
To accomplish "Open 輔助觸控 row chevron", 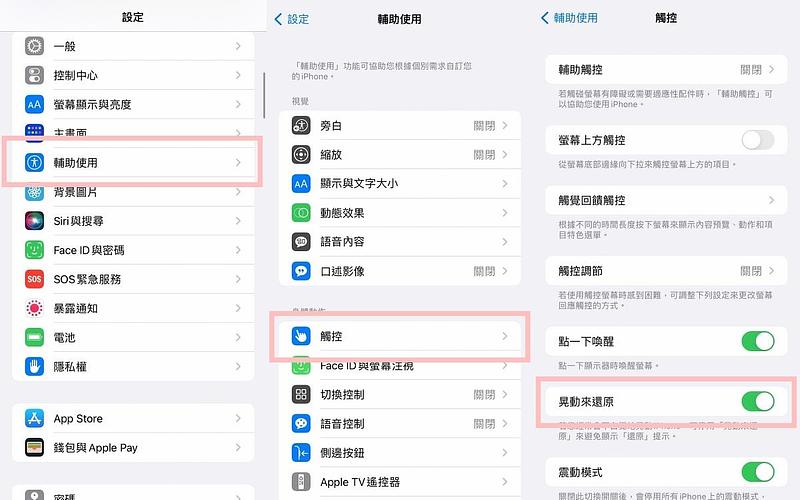I will tap(771, 70).
